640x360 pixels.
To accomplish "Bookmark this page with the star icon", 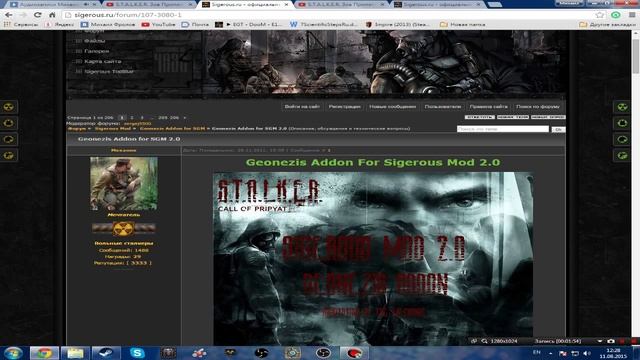I will pos(600,15).
